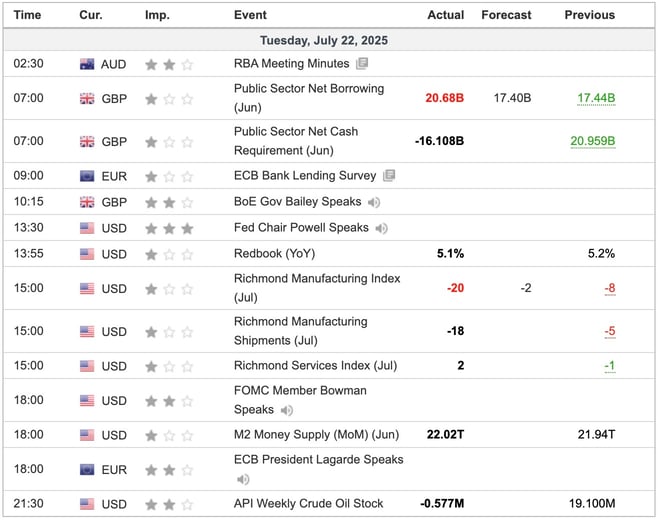The image size is (658, 520).
Task: Click Richmond Manufacturing Index actual -20
Action: coord(455,288)
